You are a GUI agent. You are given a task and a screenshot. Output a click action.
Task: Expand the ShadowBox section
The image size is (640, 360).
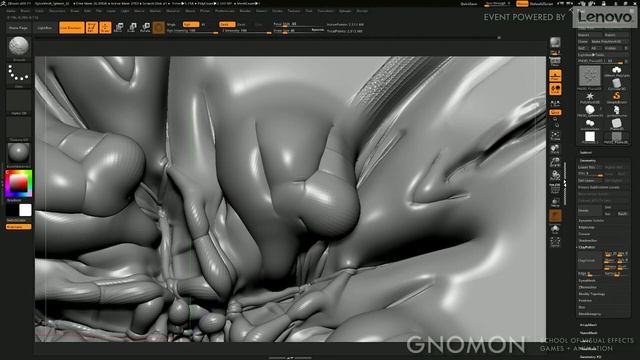(x=588, y=240)
